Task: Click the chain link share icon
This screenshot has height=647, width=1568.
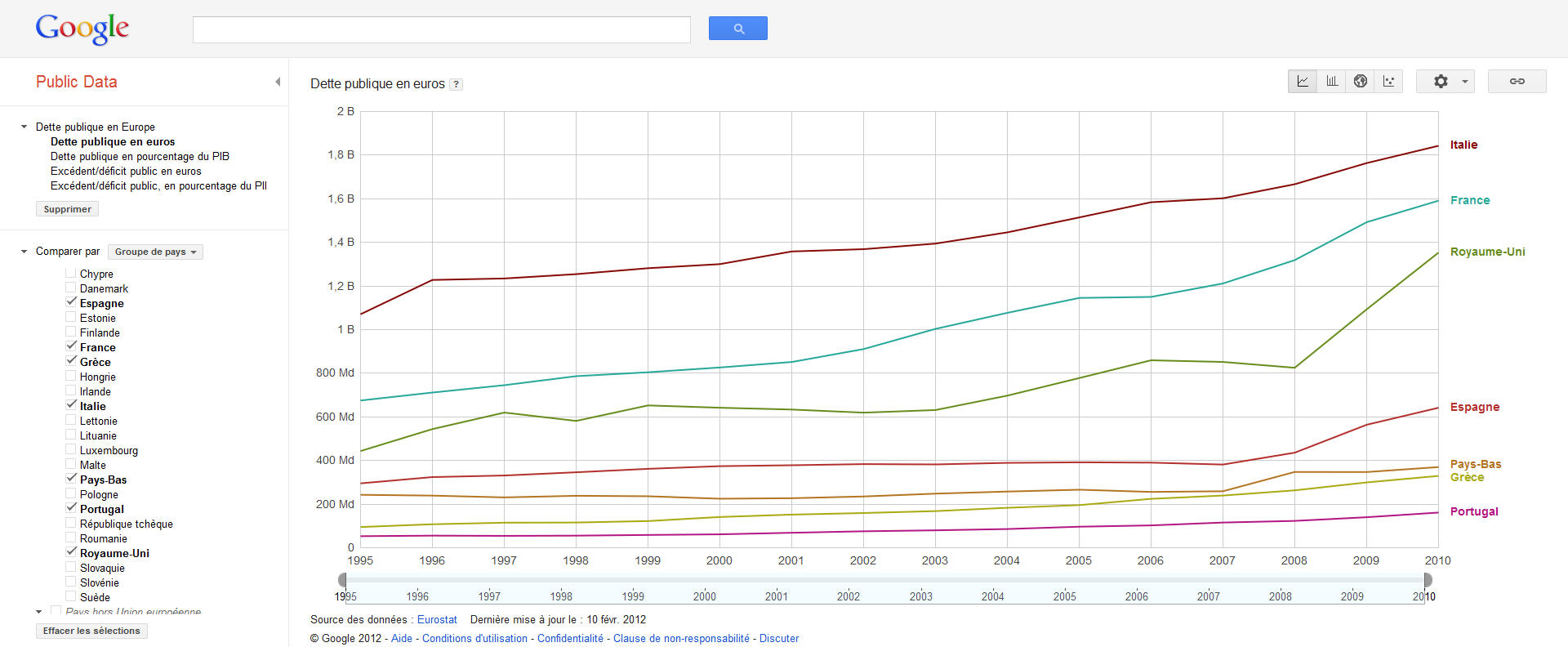Action: pyautogui.click(x=1517, y=82)
